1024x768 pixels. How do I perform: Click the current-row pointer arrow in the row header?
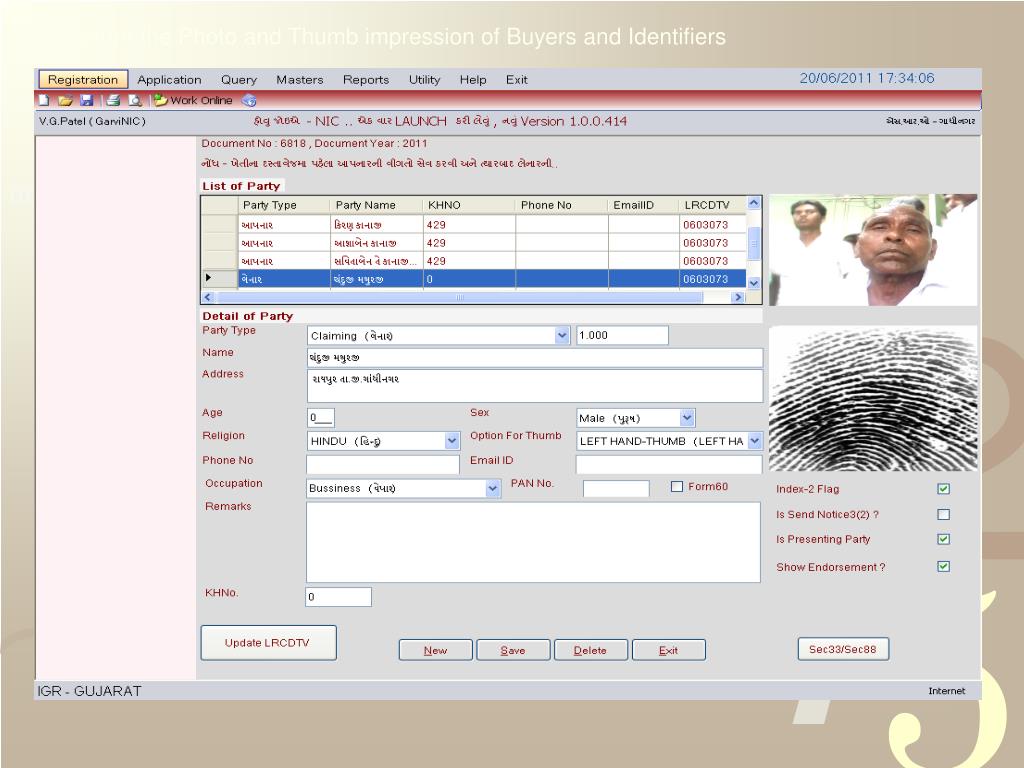click(209, 278)
